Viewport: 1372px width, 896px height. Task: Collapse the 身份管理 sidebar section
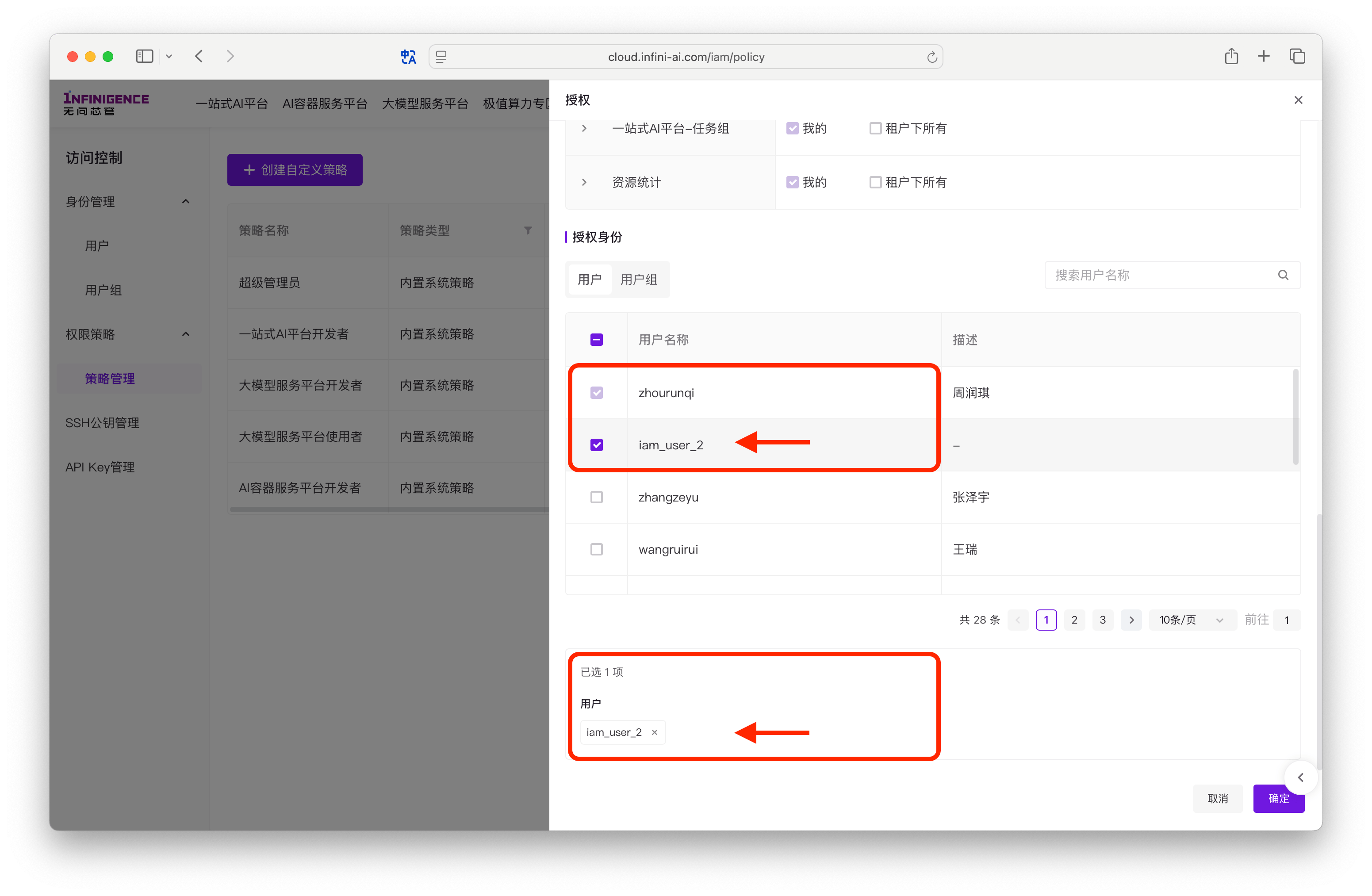186,201
